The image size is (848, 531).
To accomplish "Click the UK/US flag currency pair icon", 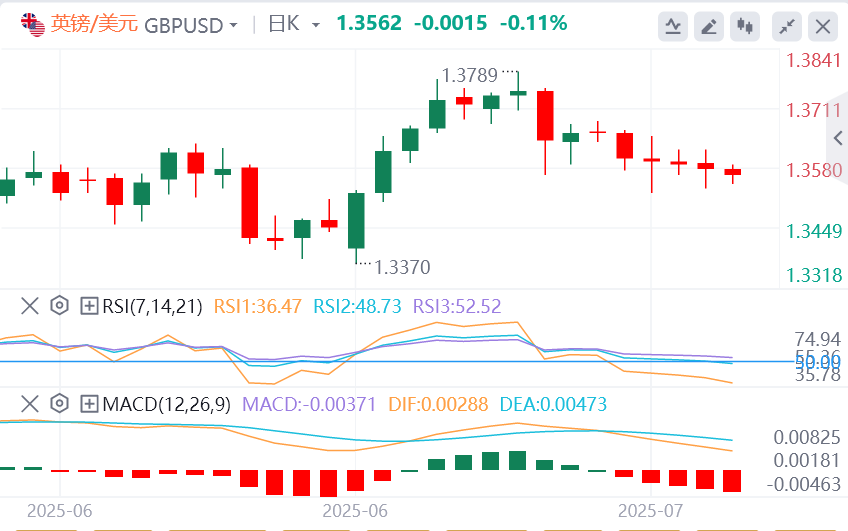I will click(33, 25).
